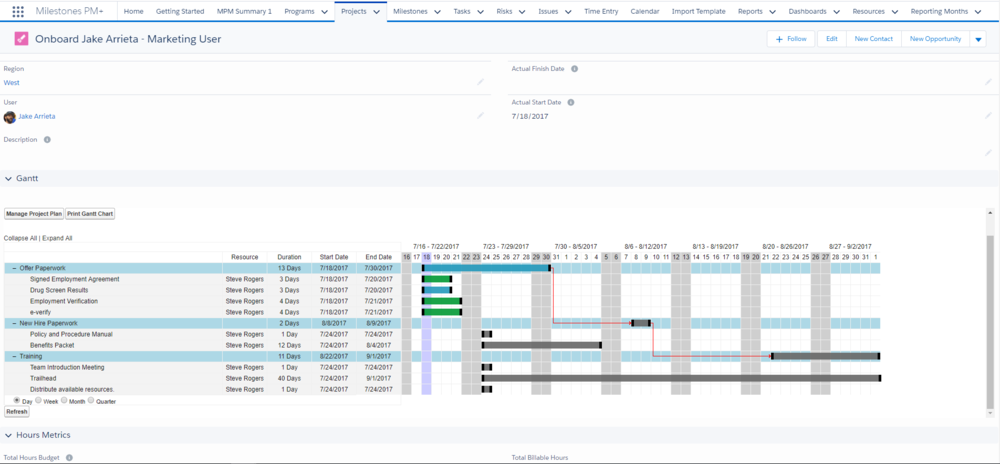The width and height of the screenshot is (1000, 464).
Task: Open the West region link
Action: click(x=11, y=82)
